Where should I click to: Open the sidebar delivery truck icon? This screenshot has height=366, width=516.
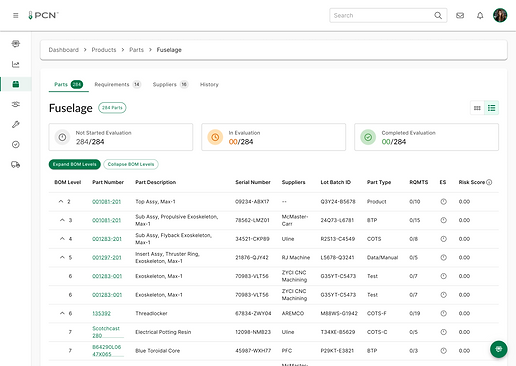click(x=16, y=164)
